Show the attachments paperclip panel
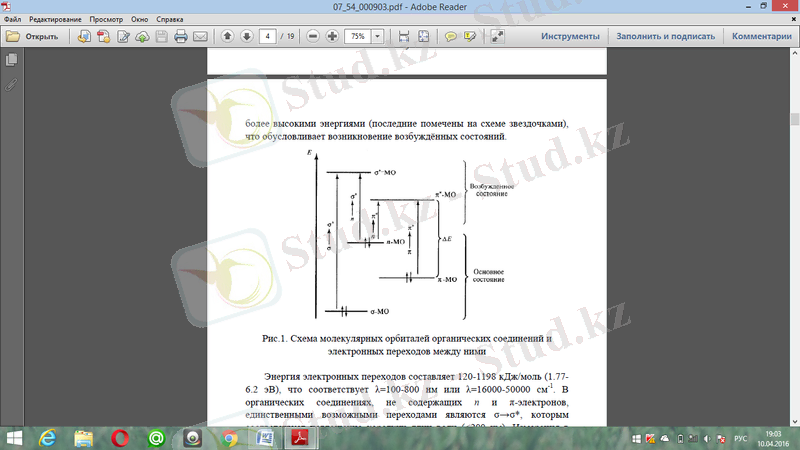 click(x=11, y=84)
